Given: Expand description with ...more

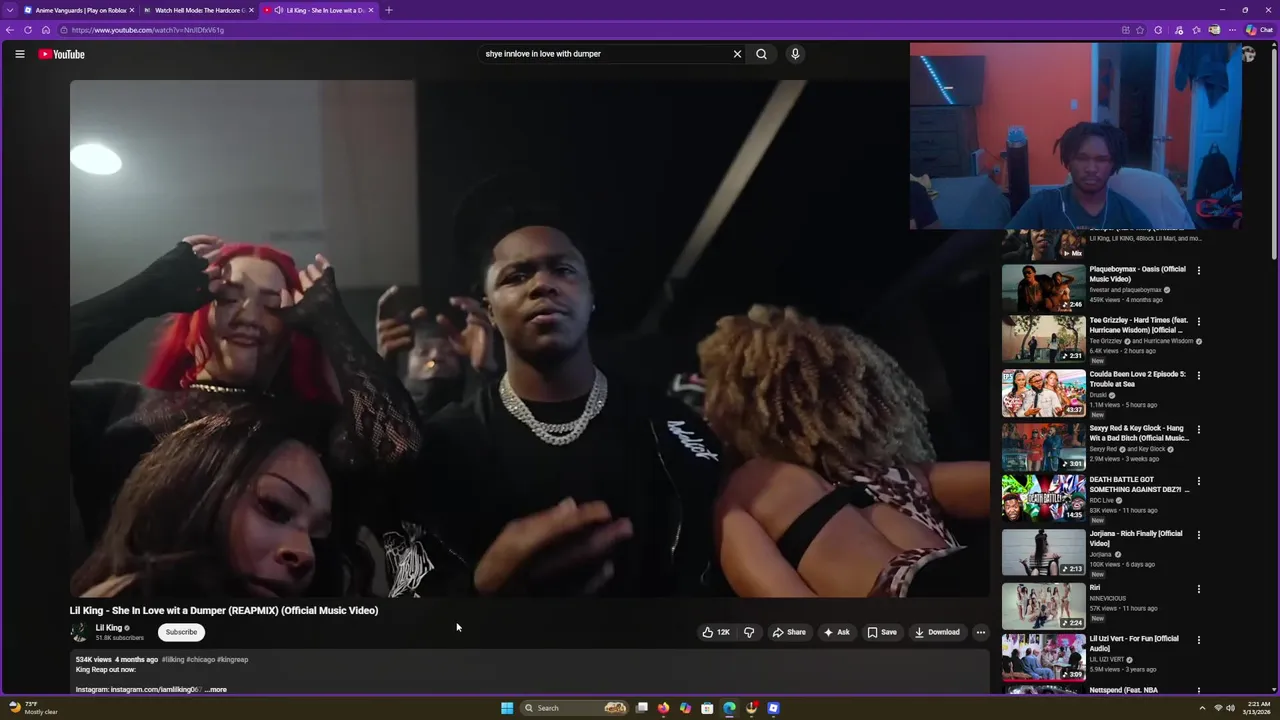Looking at the screenshot, I should coord(216,690).
